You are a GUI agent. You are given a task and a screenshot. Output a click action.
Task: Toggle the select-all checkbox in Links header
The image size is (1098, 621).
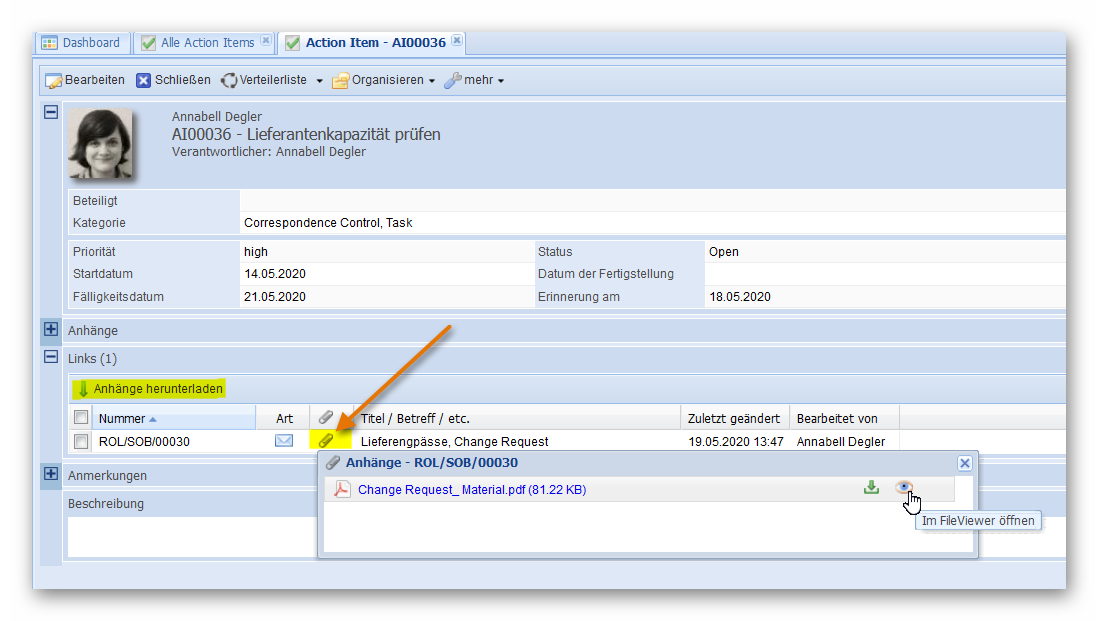[x=81, y=418]
